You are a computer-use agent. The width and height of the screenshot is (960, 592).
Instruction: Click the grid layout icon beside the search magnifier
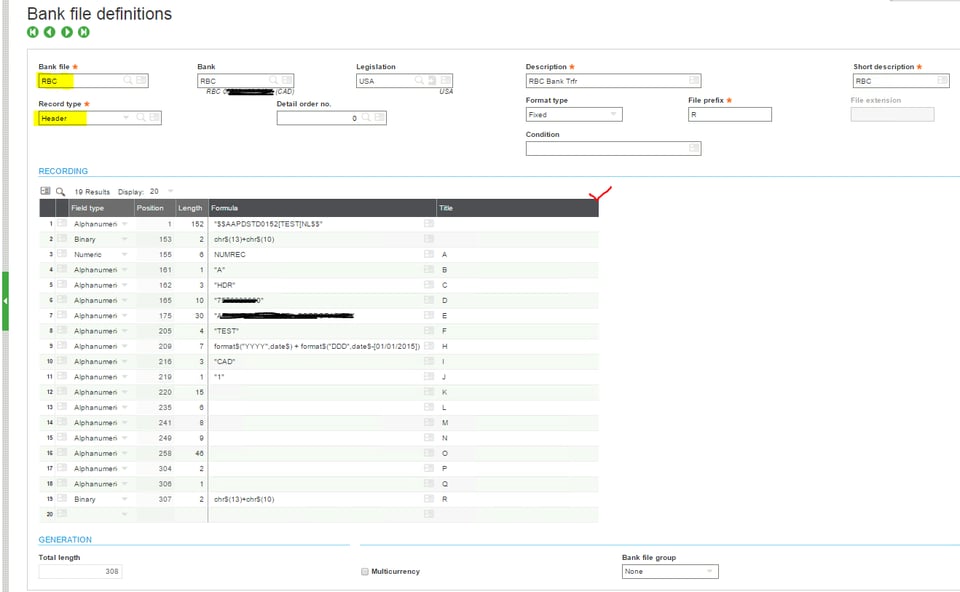(46, 190)
